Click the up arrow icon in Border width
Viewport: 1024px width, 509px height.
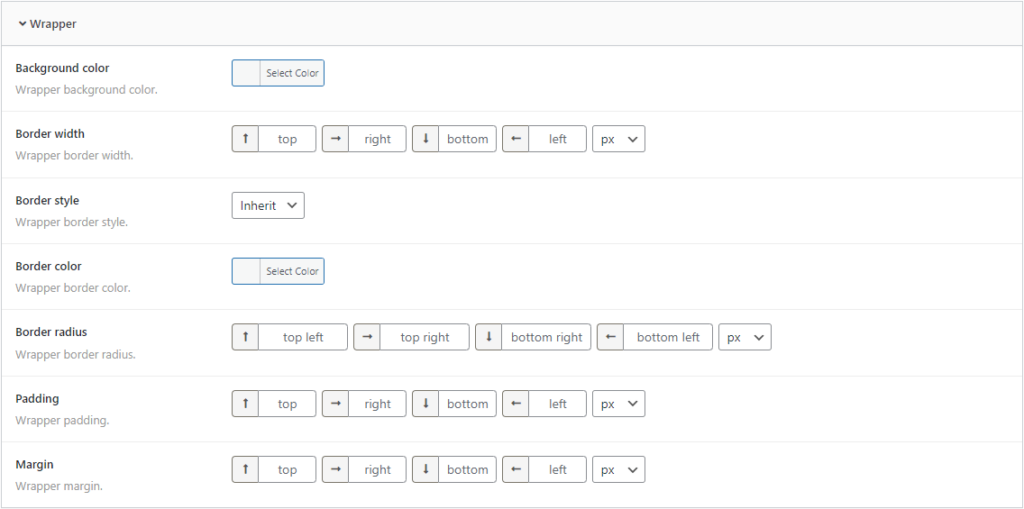click(x=246, y=139)
